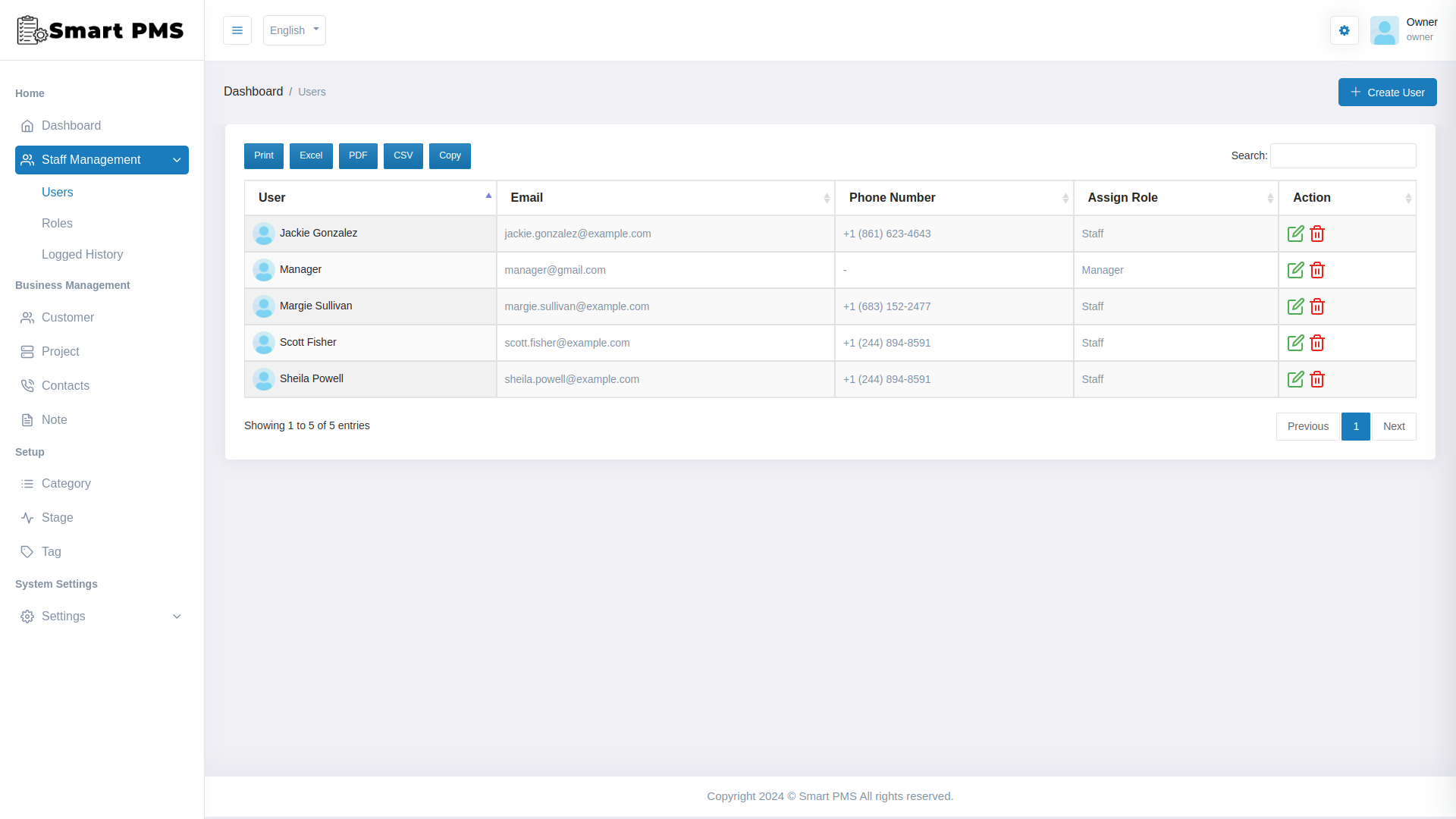Click the Note icon in the sidebar
This screenshot has width=1456, height=819.
27,419
